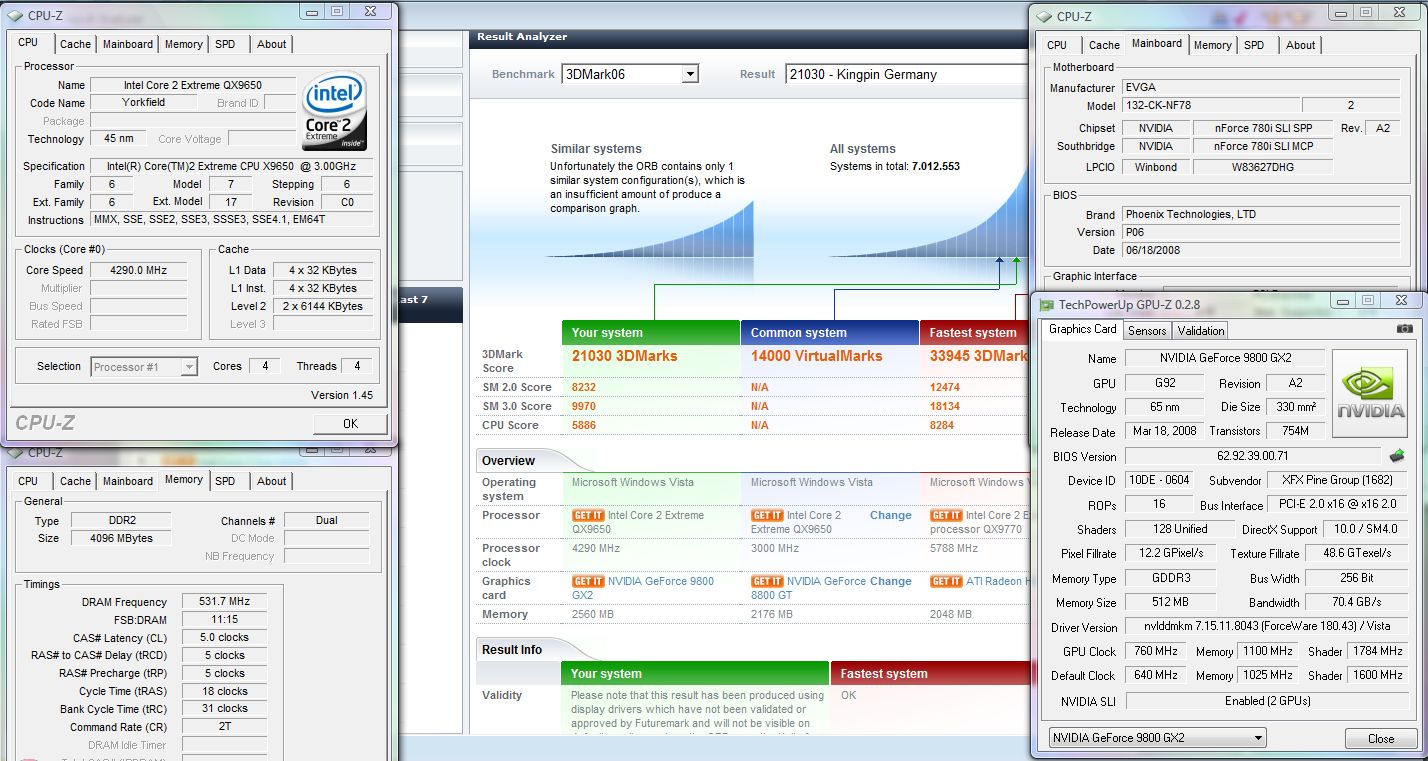This screenshot has width=1428, height=761.
Task: Click the Intel Core 2 Extreme QX9650 name field
Action: point(194,85)
